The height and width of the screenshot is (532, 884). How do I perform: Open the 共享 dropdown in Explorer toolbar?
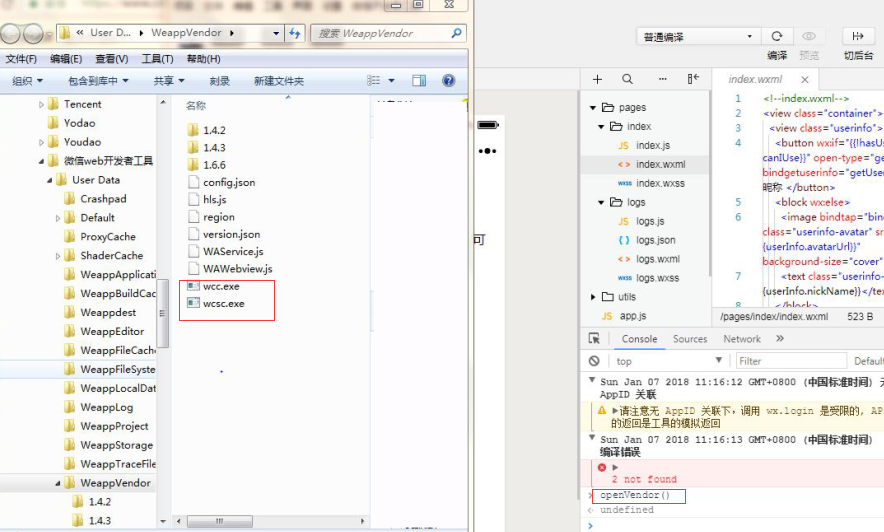pos(169,81)
